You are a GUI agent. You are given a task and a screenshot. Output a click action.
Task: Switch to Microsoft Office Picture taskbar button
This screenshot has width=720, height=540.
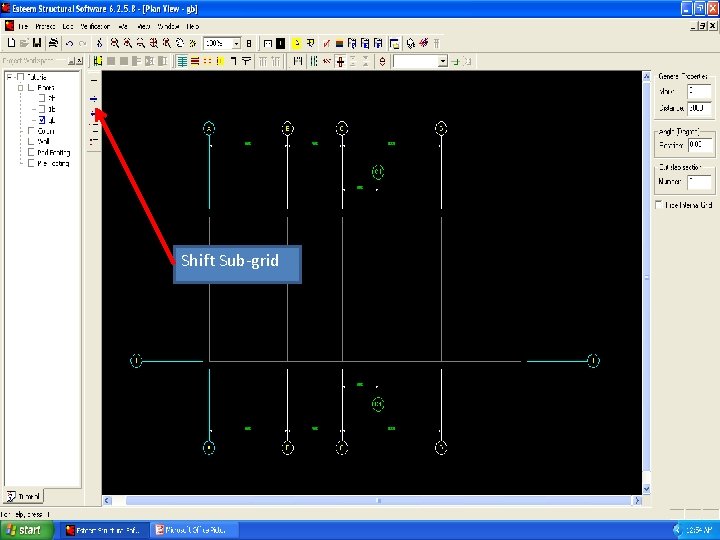click(x=194, y=530)
